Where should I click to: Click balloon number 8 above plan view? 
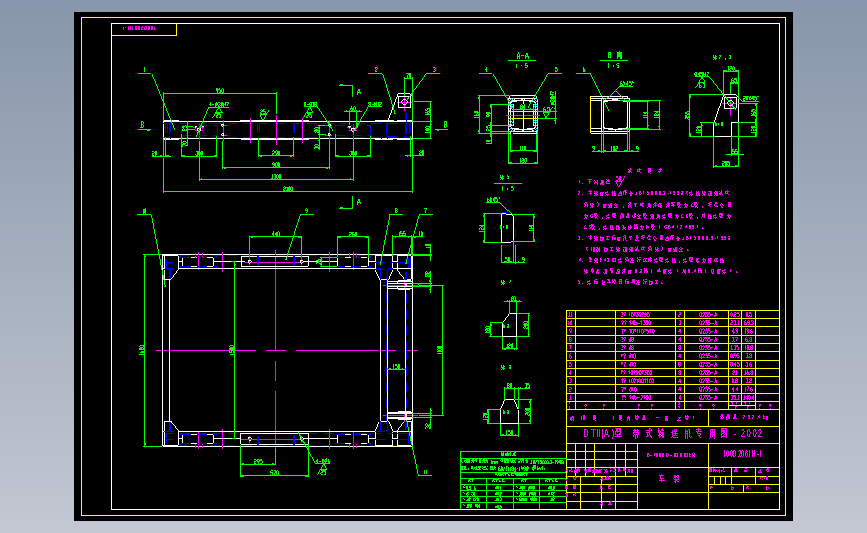pyautogui.click(x=396, y=211)
